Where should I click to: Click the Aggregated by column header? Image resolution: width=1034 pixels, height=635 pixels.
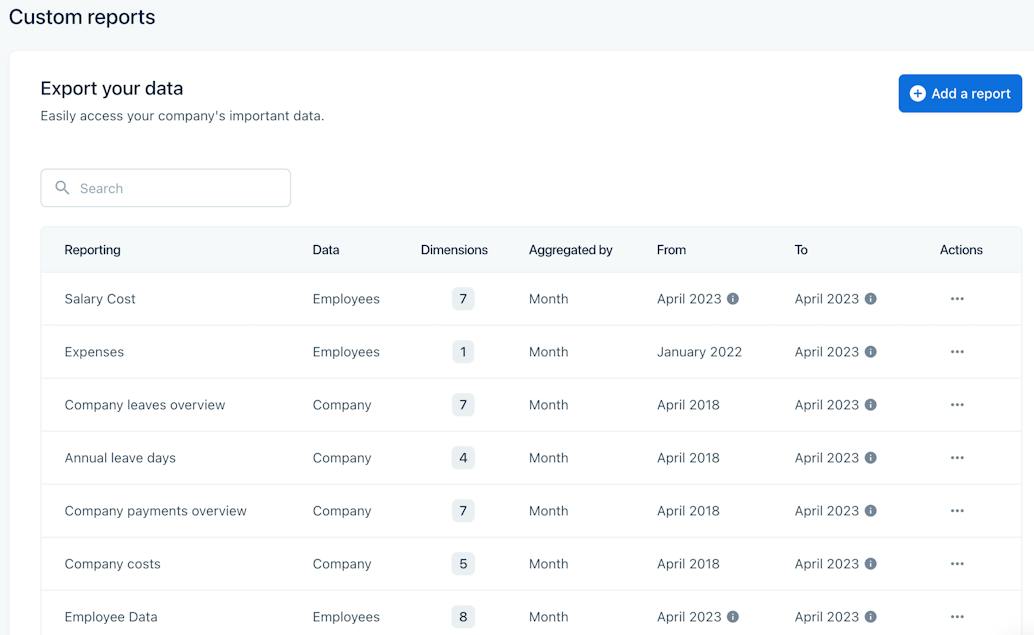[570, 250]
